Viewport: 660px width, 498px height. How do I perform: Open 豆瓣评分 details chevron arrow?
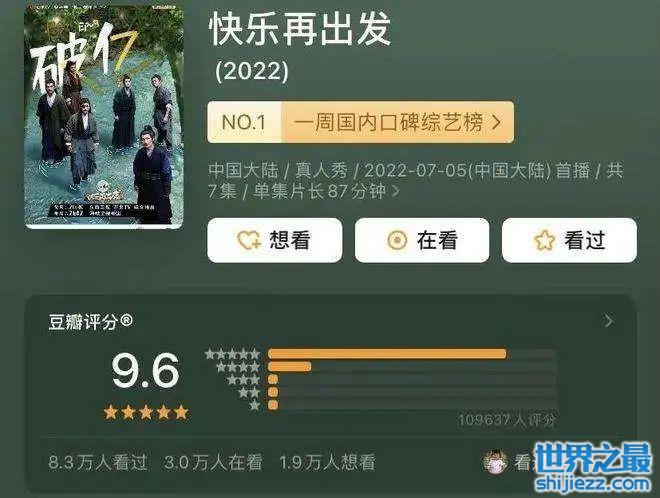[609, 321]
